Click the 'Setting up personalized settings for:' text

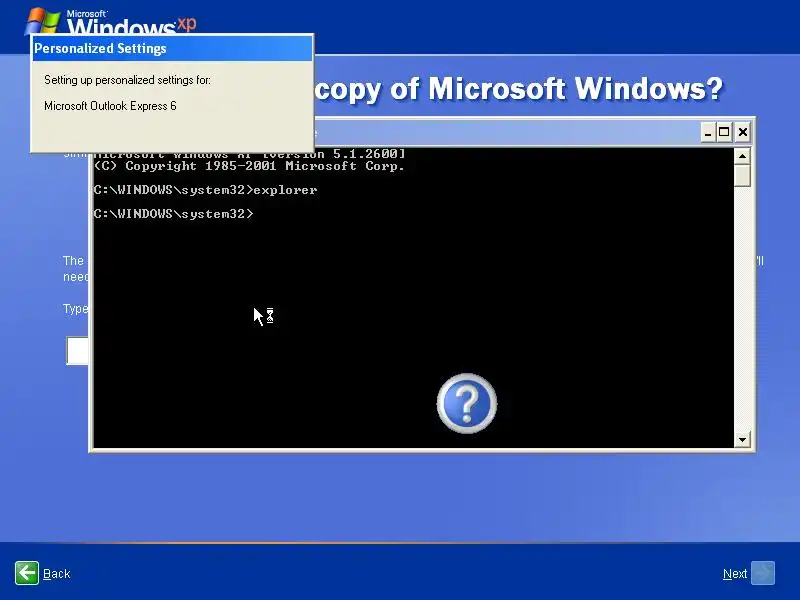point(127,80)
